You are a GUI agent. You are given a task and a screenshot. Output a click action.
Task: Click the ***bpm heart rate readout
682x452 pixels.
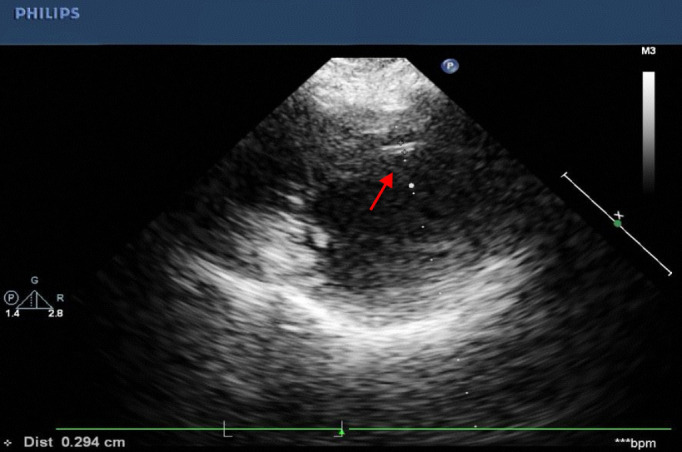[x=635, y=444]
